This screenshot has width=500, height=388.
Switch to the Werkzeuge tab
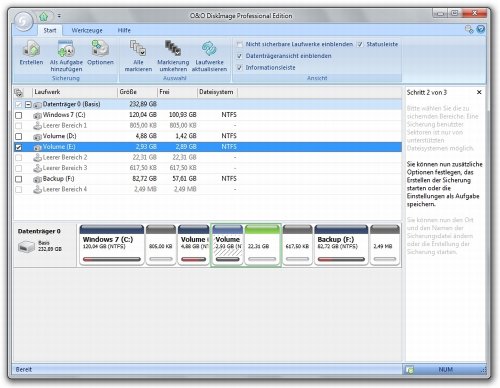point(87,30)
